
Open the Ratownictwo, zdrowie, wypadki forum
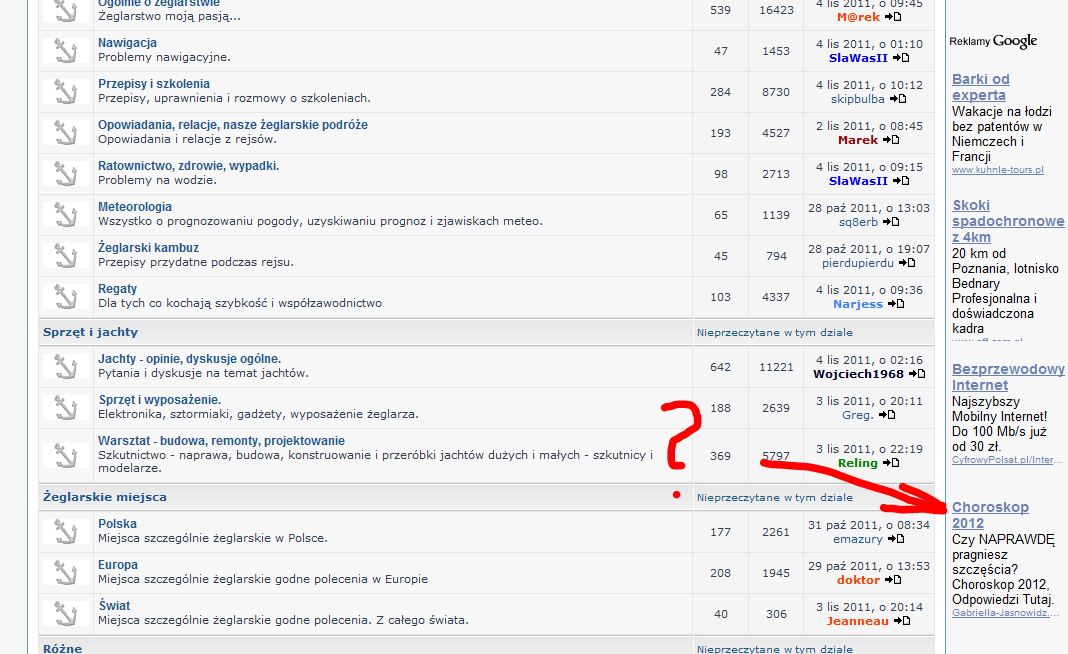click(x=188, y=166)
